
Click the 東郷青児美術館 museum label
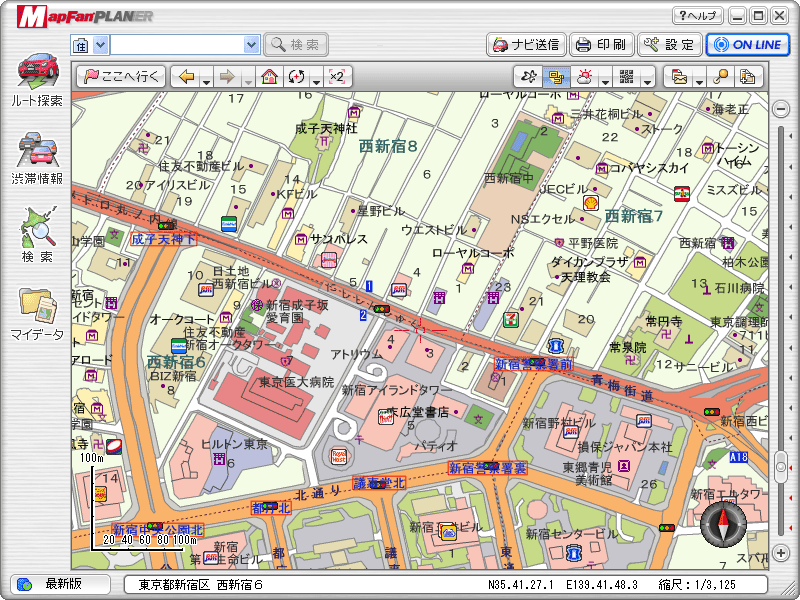587,473
